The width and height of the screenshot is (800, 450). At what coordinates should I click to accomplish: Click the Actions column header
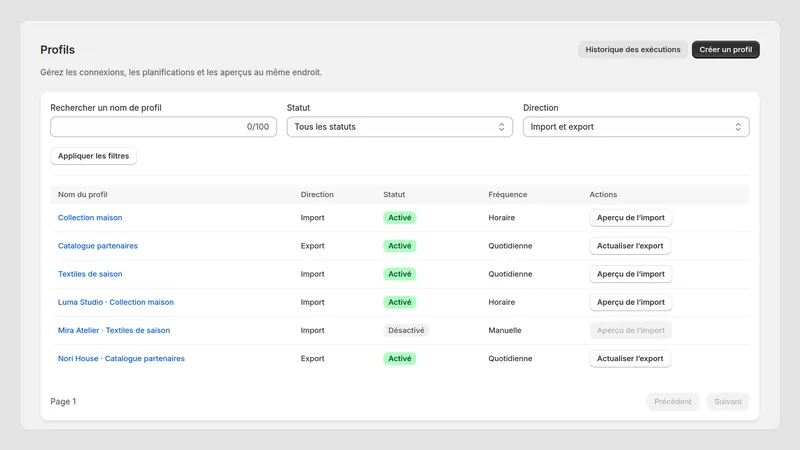click(x=603, y=194)
